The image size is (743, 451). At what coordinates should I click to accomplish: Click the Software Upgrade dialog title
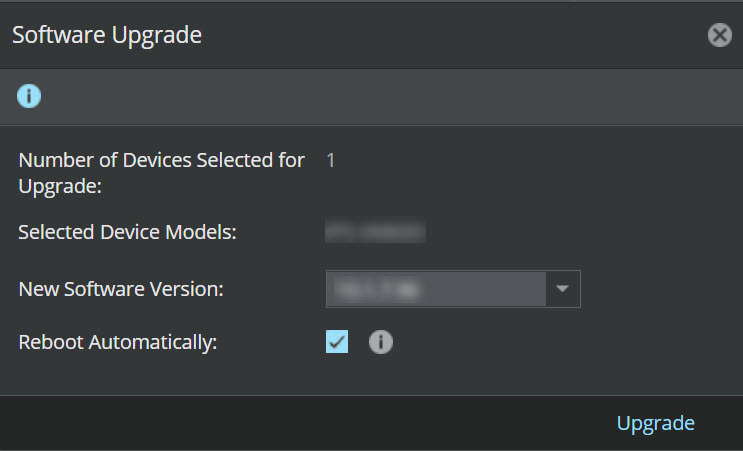pyautogui.click(x=107, y=35)
